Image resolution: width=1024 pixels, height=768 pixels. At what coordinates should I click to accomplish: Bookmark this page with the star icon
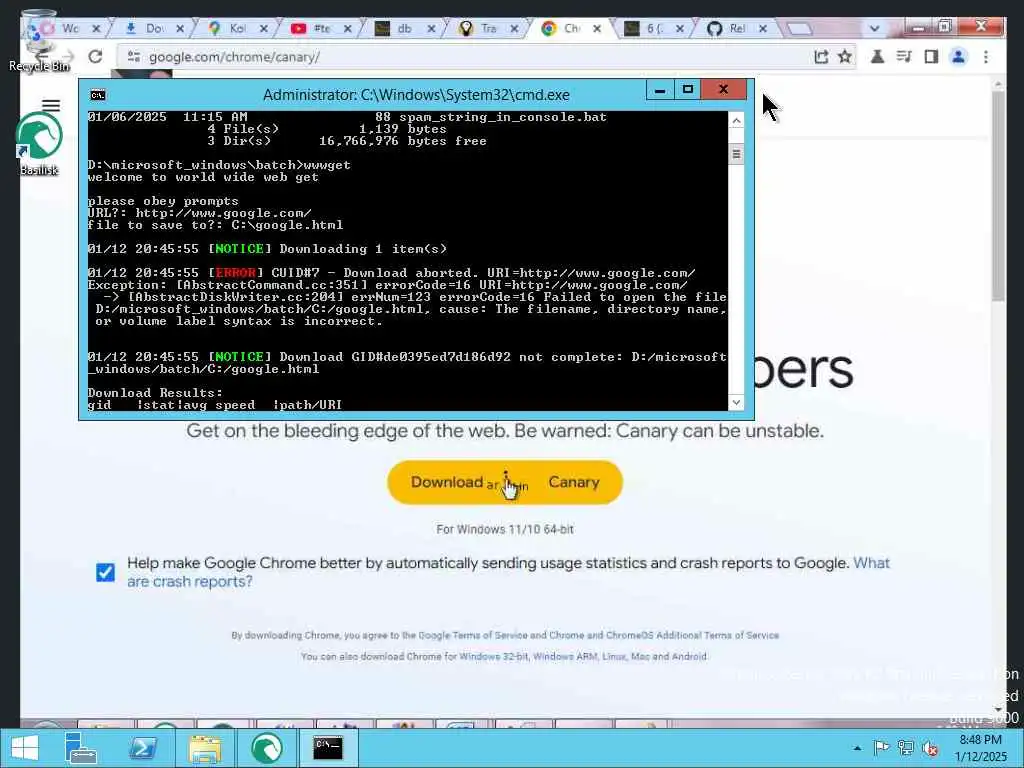tap(845, 57)
